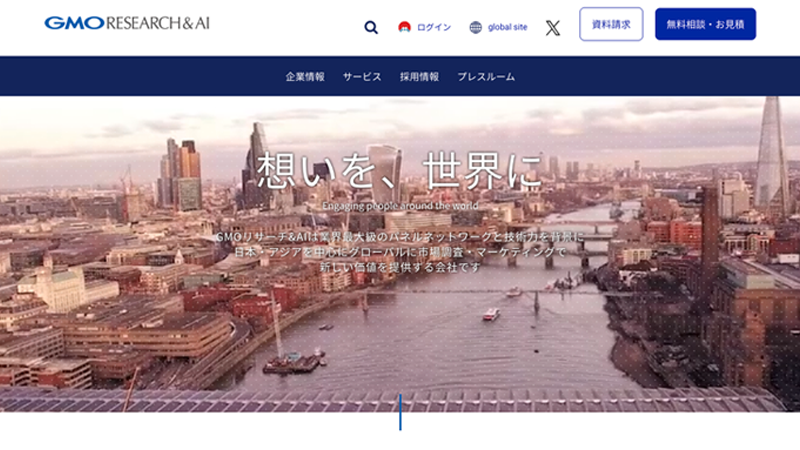The height and width of the screenshot is (450, 800).
Task: Click the blue scroll-down indicator line
Action: pos(400,412)
